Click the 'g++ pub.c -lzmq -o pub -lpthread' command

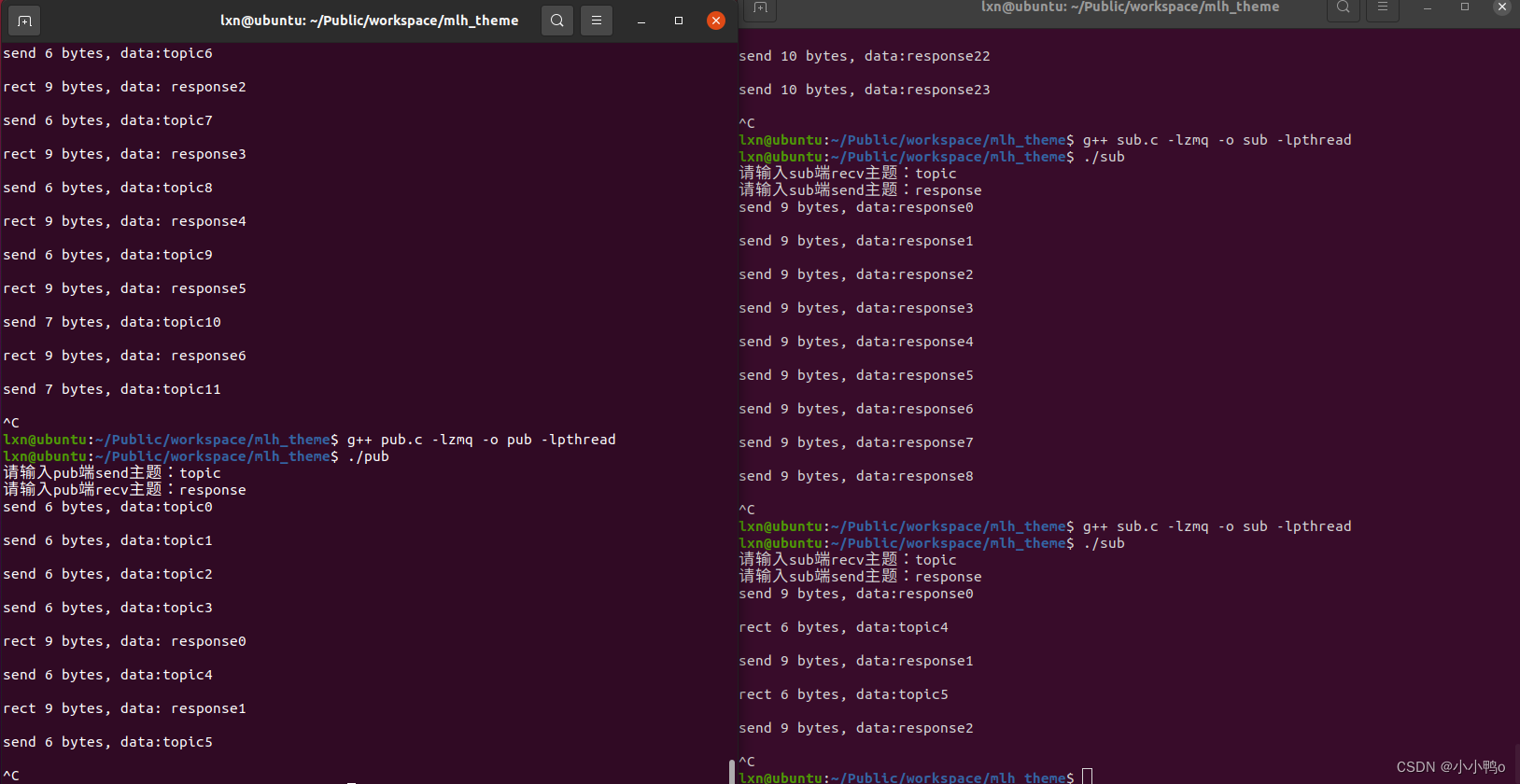[x=482, y=440]
